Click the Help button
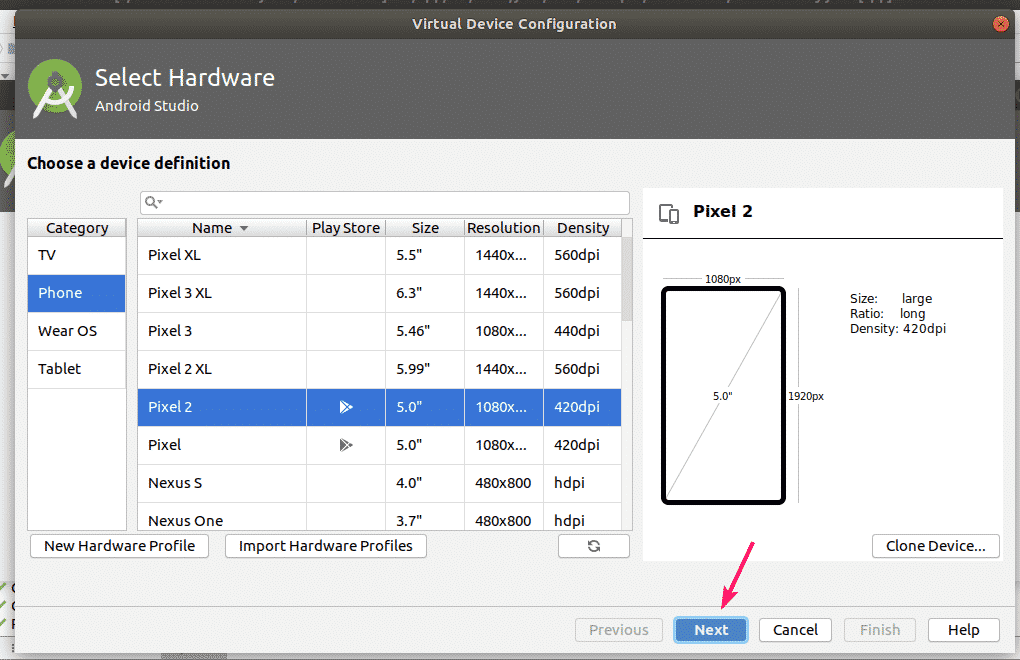 pyautogui.click(x=963, y=629)
